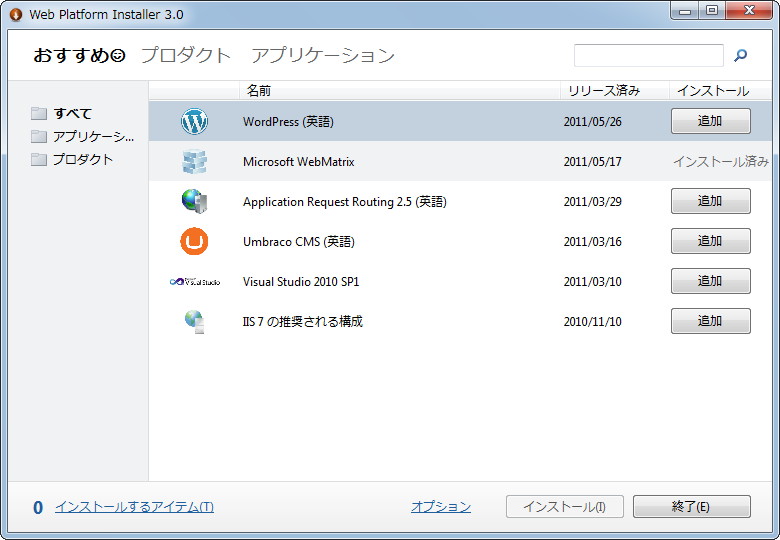Click the date 2011/03/29

[592, 202]
